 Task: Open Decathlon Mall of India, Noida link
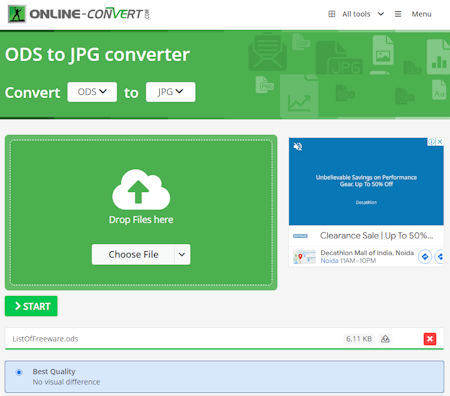tap(367, 253)
